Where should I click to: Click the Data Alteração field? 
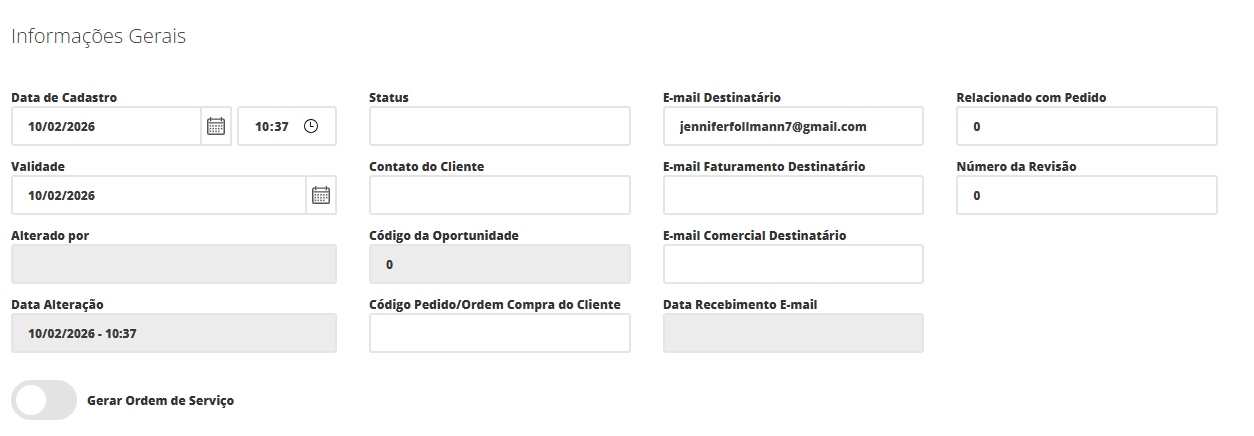coord(174,333)
